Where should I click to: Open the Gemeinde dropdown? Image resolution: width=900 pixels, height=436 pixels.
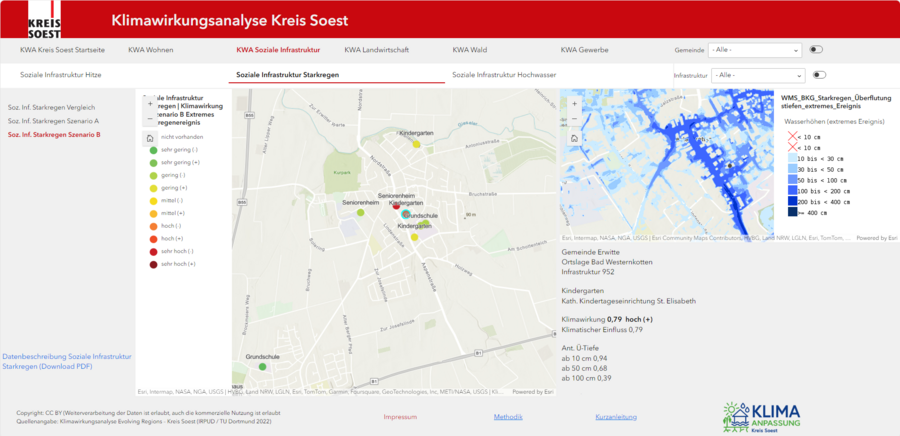point(755,49)
